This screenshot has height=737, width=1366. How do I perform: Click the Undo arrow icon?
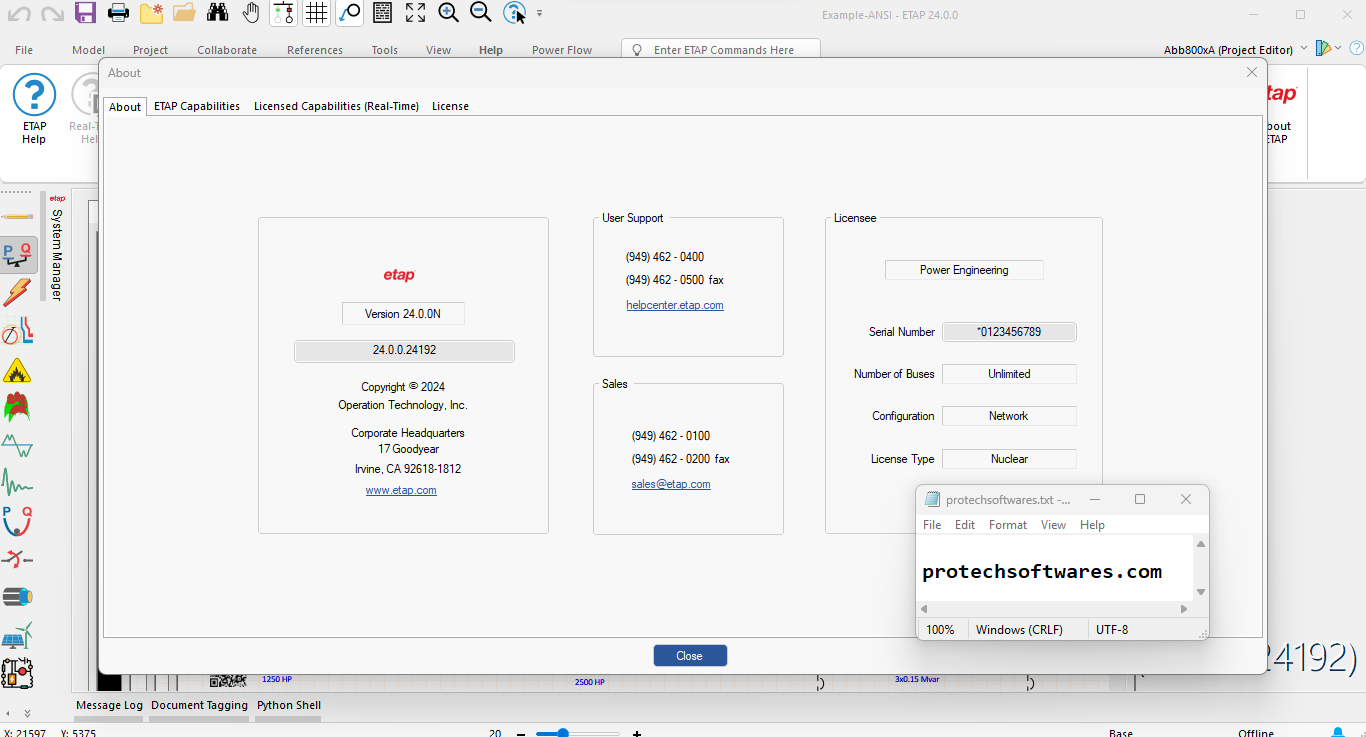[x=20, y=14]
